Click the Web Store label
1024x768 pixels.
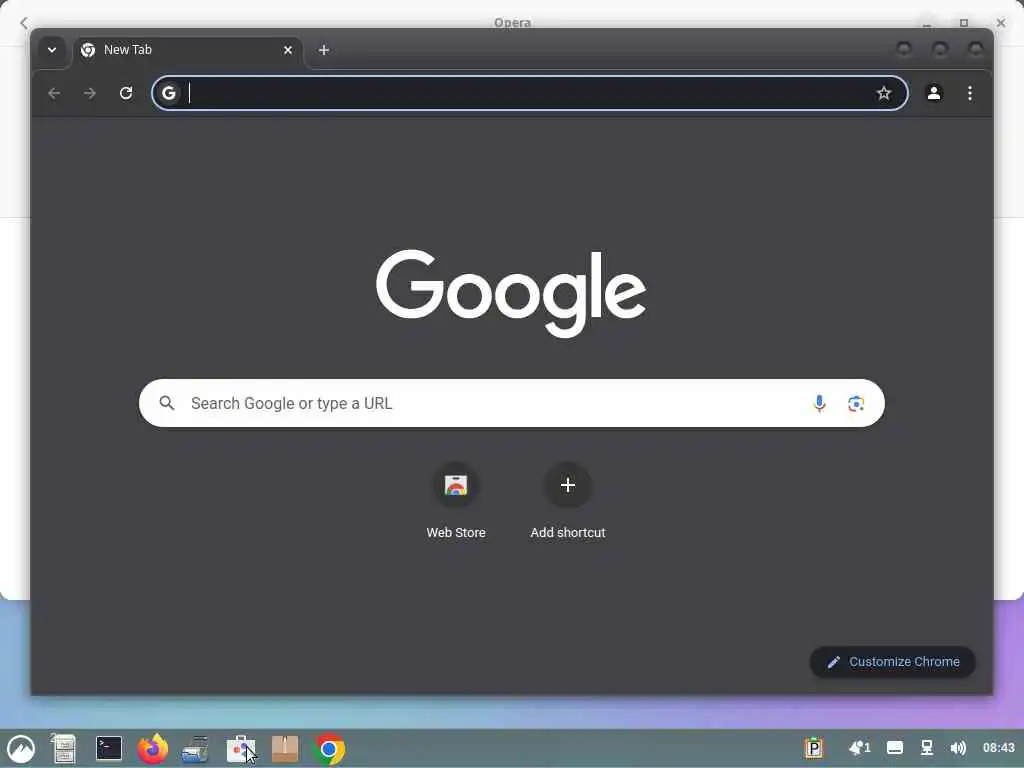456,533
